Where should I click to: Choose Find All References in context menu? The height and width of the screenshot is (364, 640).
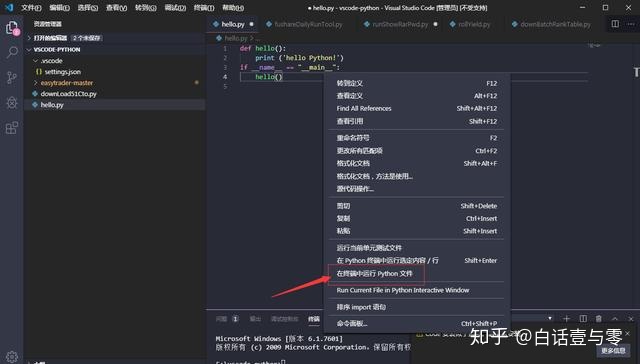point(416,109)
